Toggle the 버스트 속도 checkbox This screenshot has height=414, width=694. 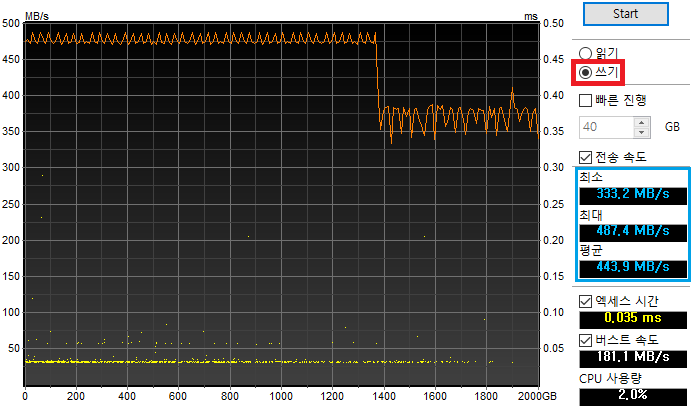585,340
